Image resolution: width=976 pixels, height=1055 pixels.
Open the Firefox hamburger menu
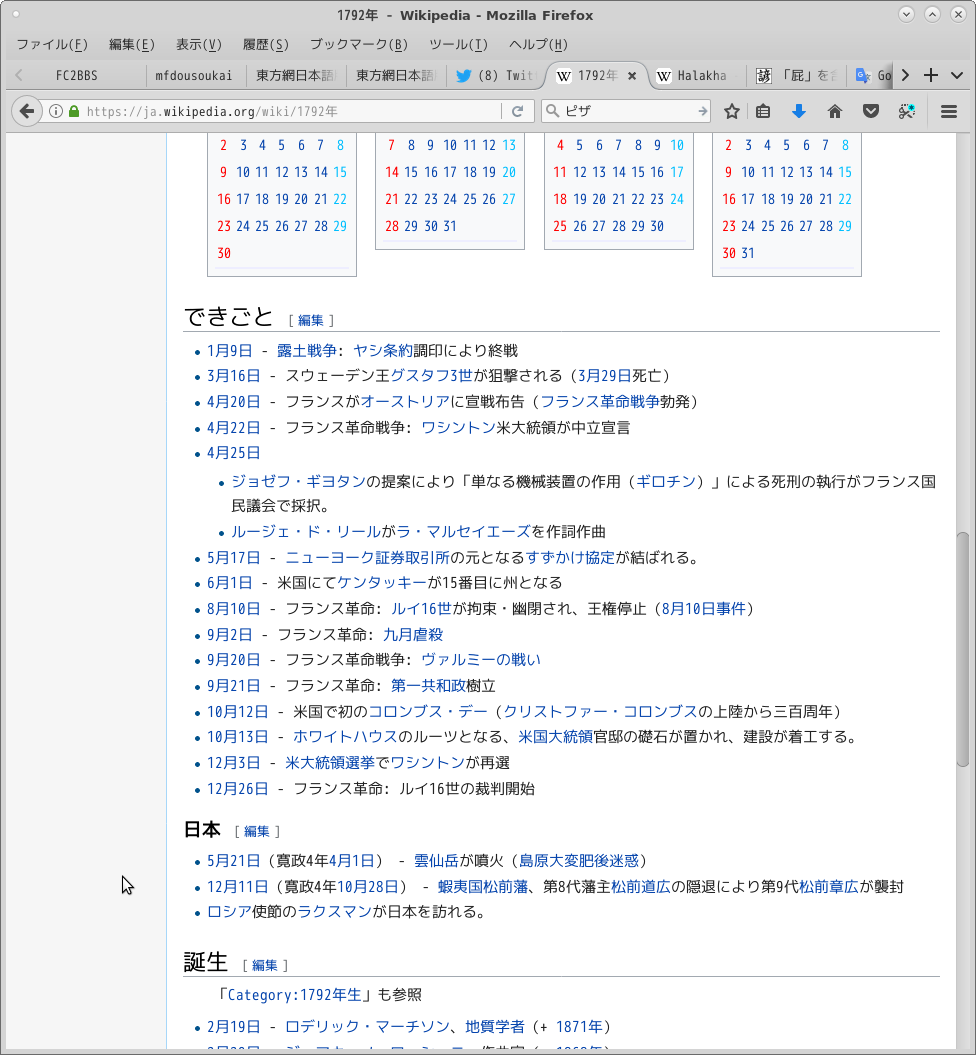click(x=948, y=111)
